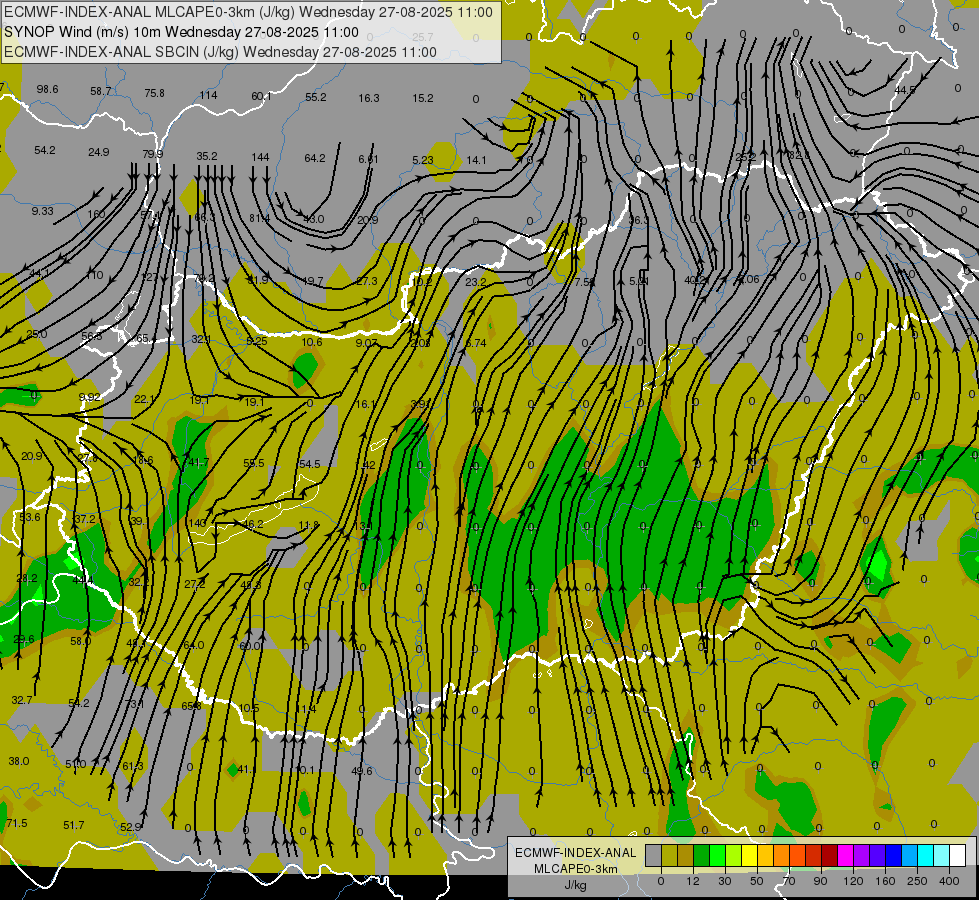This screenshot has height=900, width=979.
Task: Select the map value 5.25
Action: coord(257,341)
